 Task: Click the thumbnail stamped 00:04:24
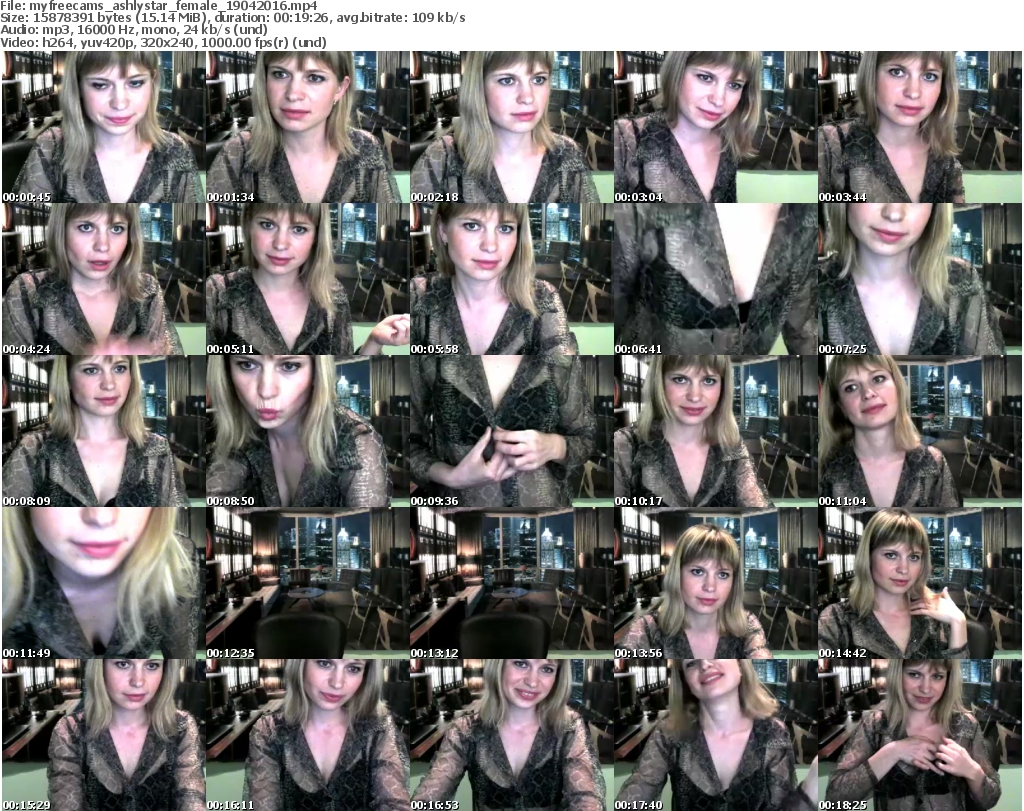103,279
